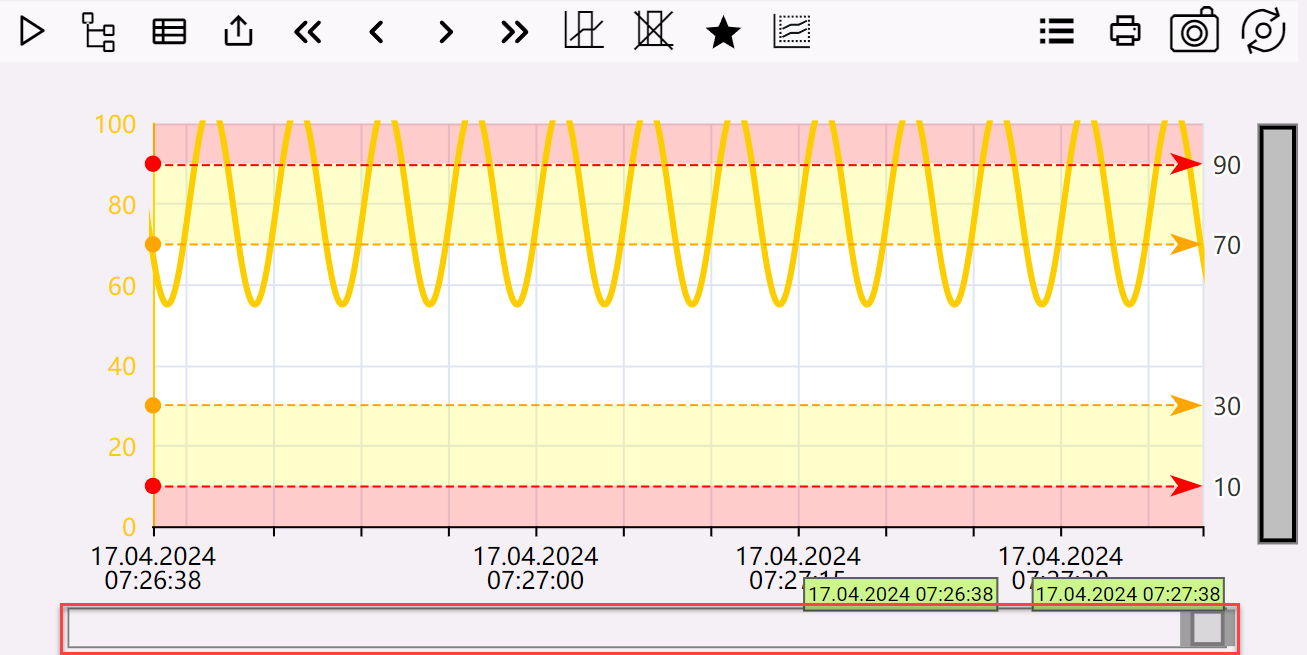
Task: Click the play button in toolbar
Action: 32,31
